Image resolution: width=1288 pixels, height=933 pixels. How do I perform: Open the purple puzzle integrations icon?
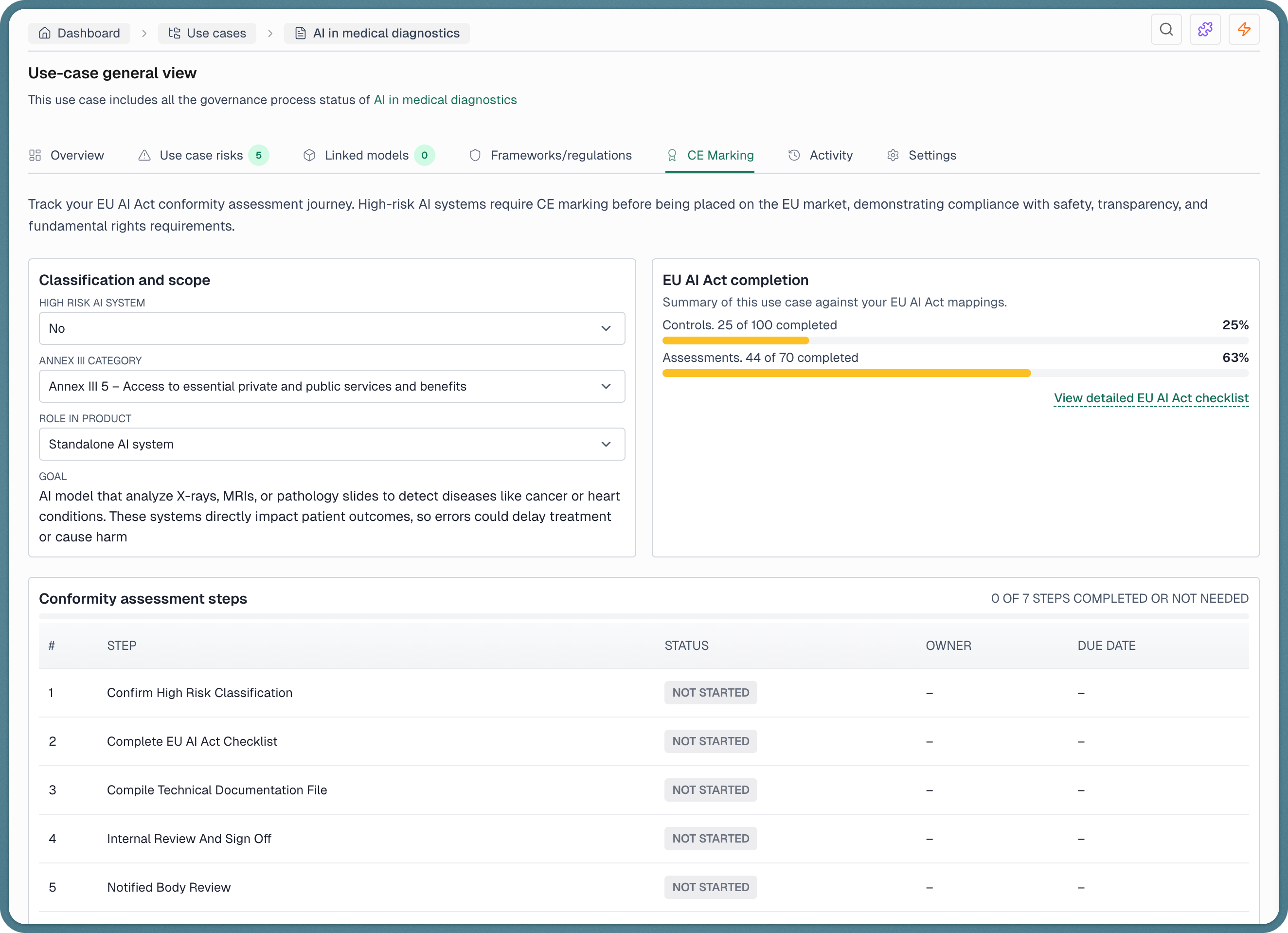(1204, 30)
